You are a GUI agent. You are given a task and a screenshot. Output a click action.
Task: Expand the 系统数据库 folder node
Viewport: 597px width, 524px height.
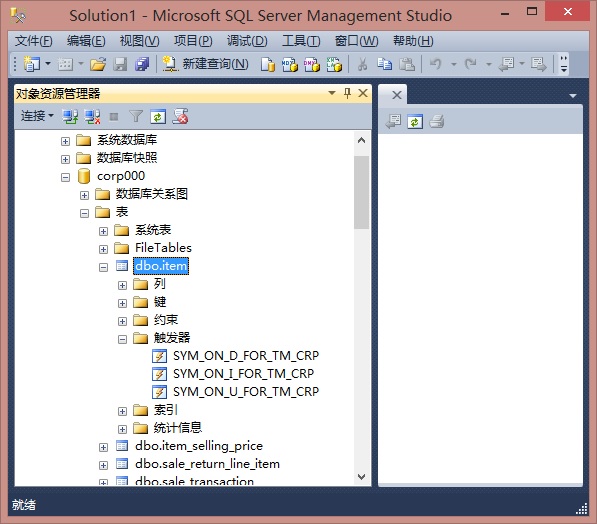coord(65,141)
